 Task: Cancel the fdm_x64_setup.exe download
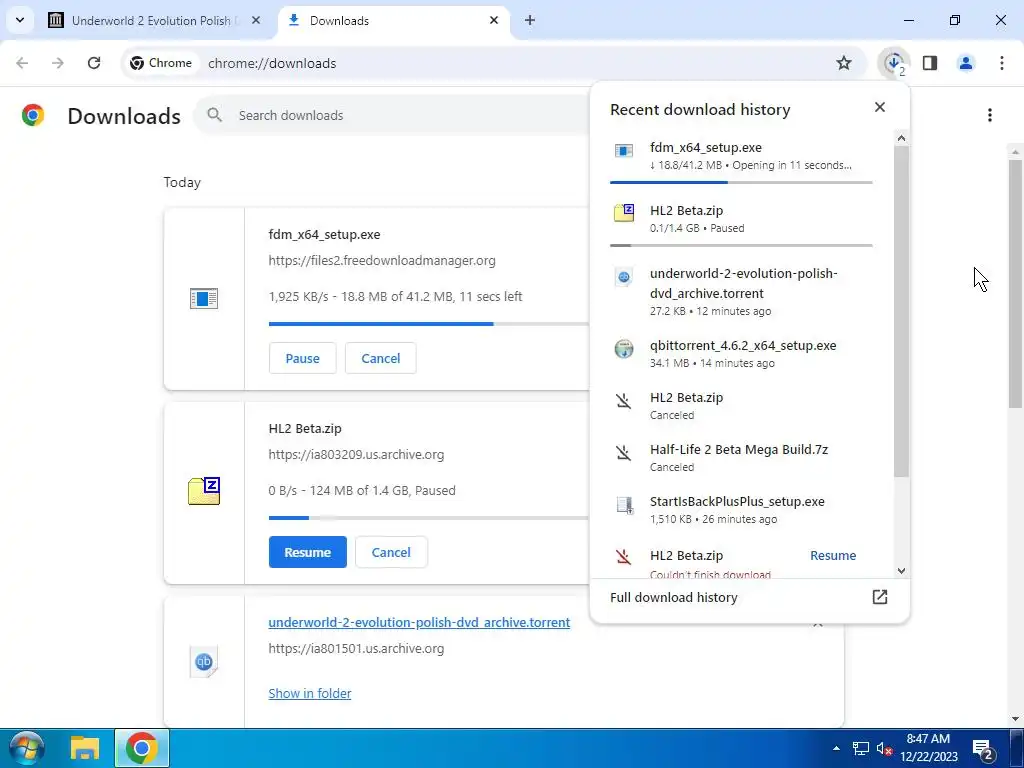381,358
